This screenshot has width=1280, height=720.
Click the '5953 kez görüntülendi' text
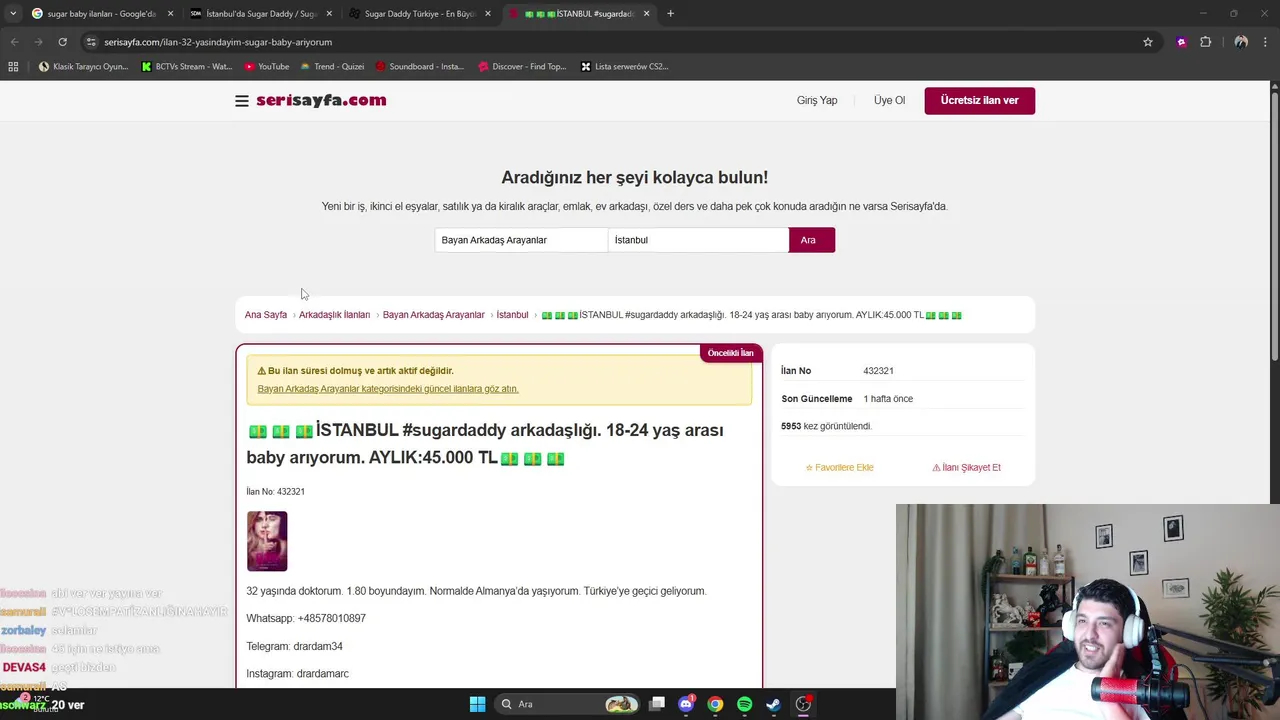(826, 426)
